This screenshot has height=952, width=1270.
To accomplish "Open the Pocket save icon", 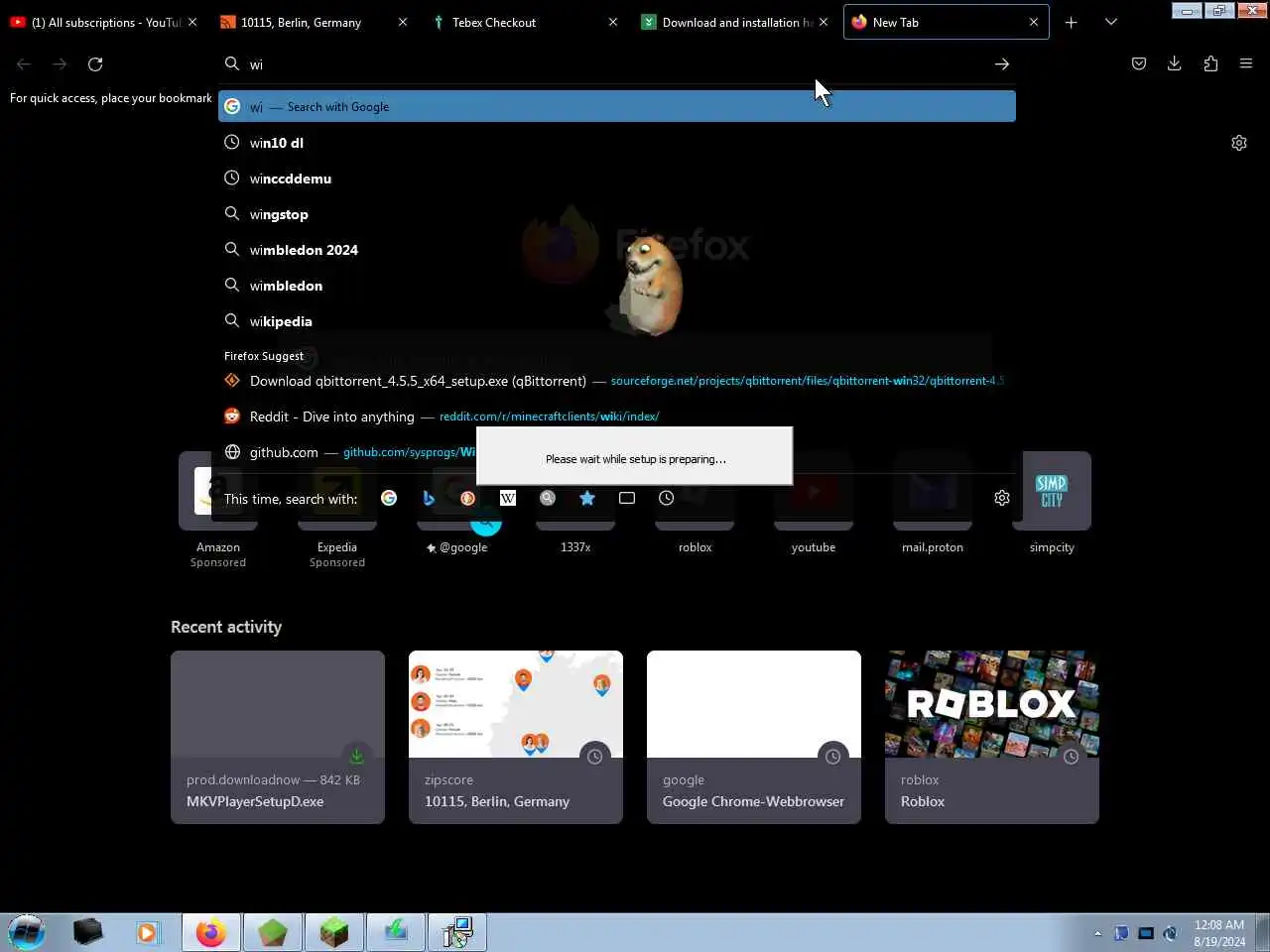I will tap(1139, 63).
